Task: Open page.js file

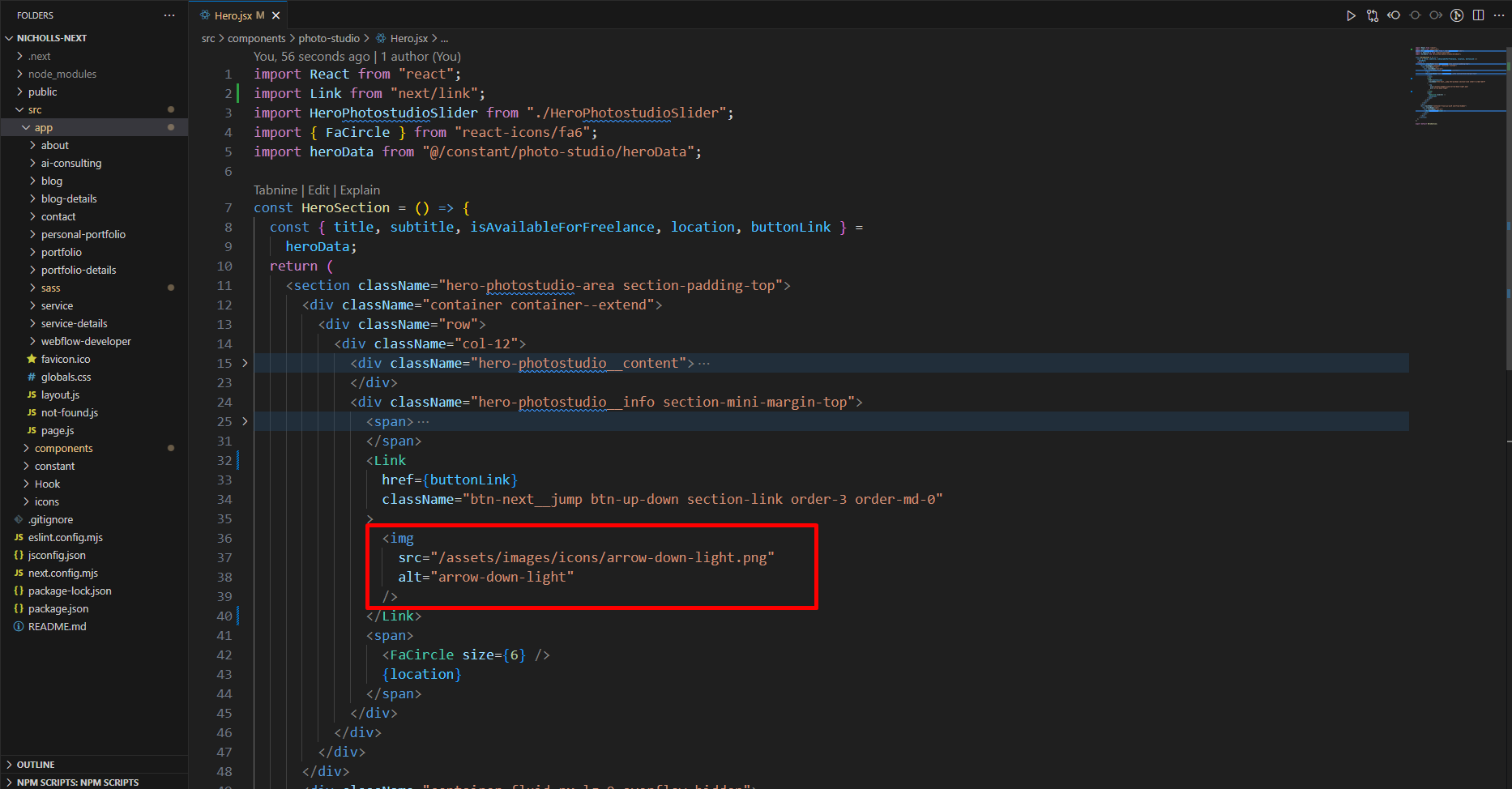Action: (x=58, y=430)
